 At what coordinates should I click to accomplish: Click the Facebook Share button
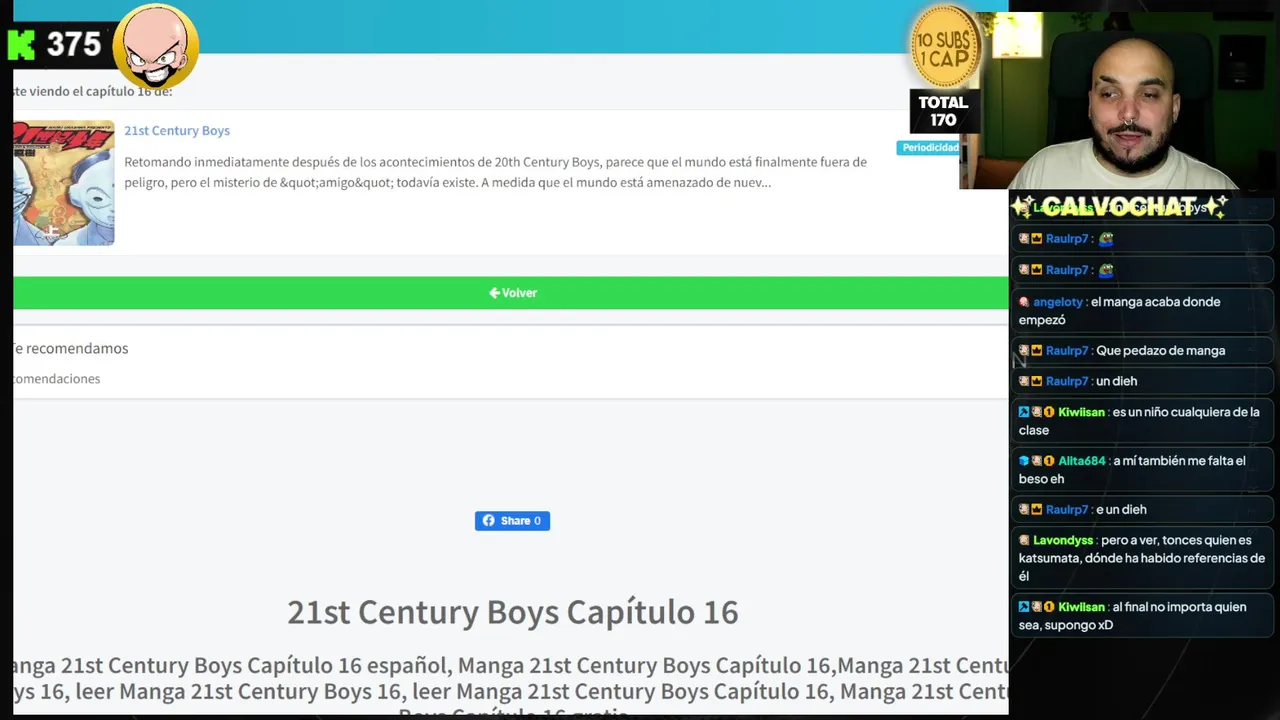click(512, 520)
